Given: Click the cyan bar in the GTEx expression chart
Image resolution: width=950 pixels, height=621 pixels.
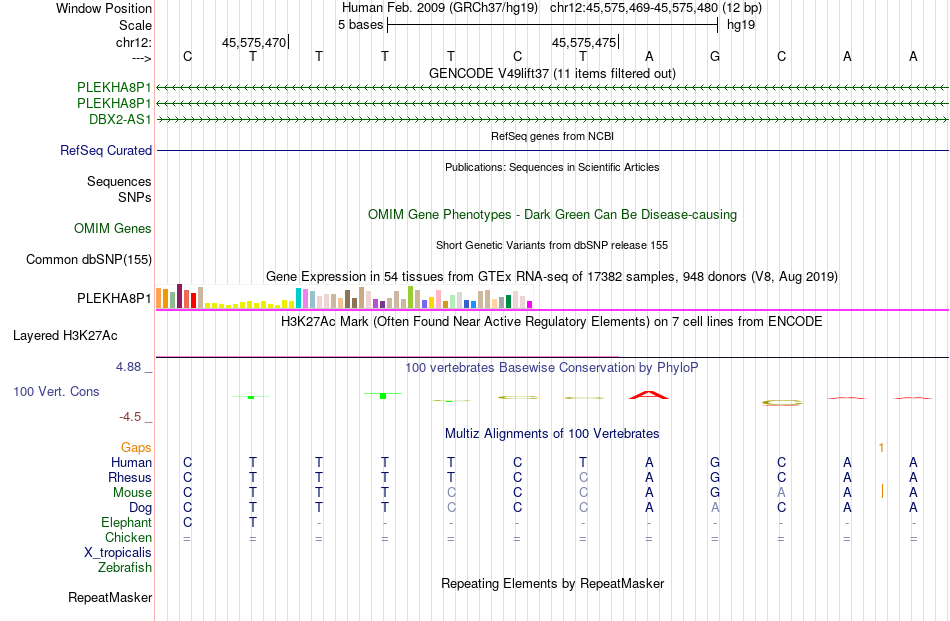Looking at the screenshot, I should [299, 298].
